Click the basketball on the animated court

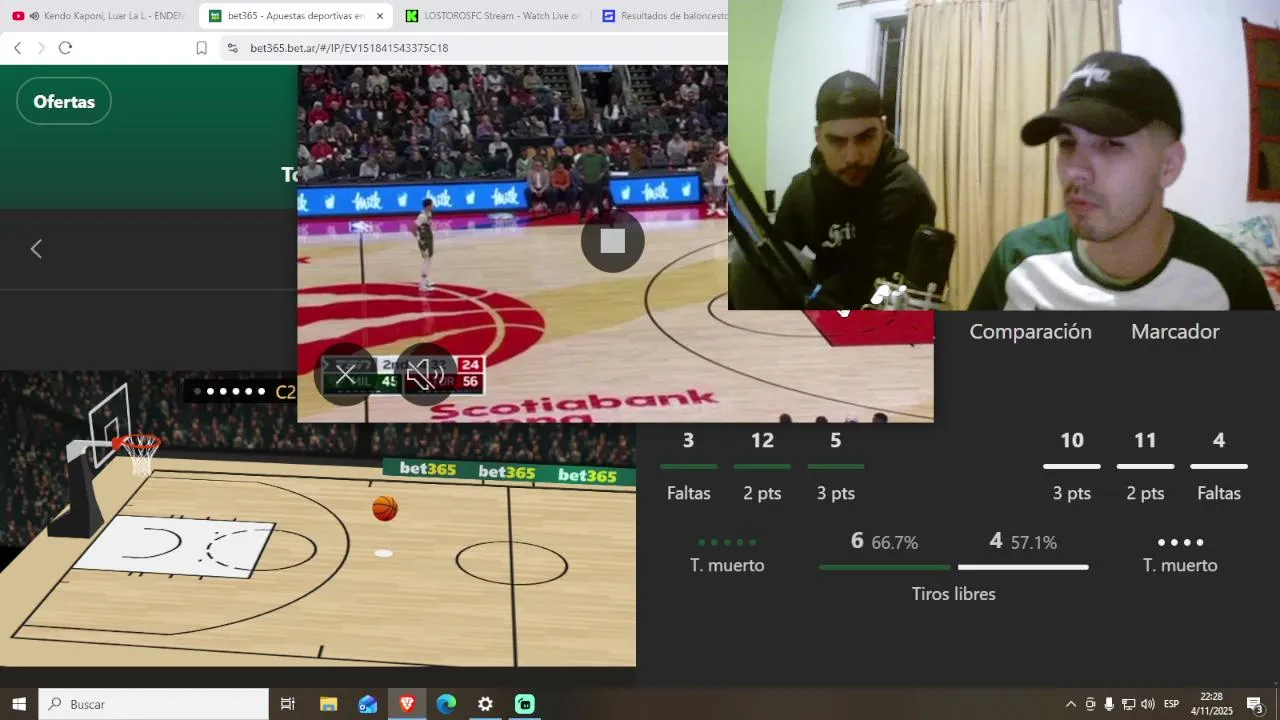[x=385, y=509]
